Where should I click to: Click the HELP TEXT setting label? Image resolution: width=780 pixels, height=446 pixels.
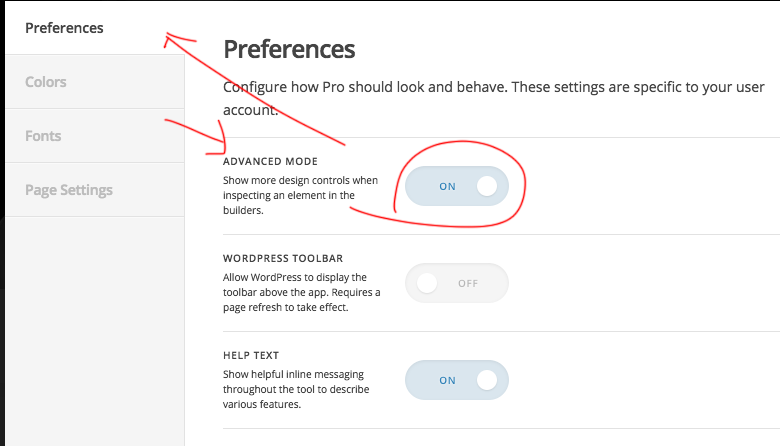[251, 356]
